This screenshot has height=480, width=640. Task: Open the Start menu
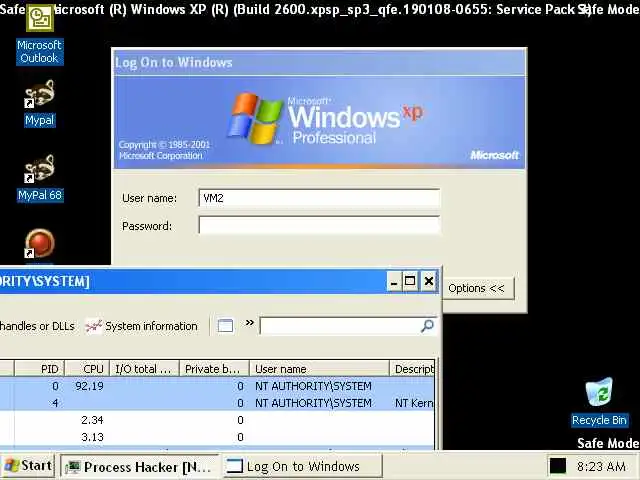click(x=28, y=466)
